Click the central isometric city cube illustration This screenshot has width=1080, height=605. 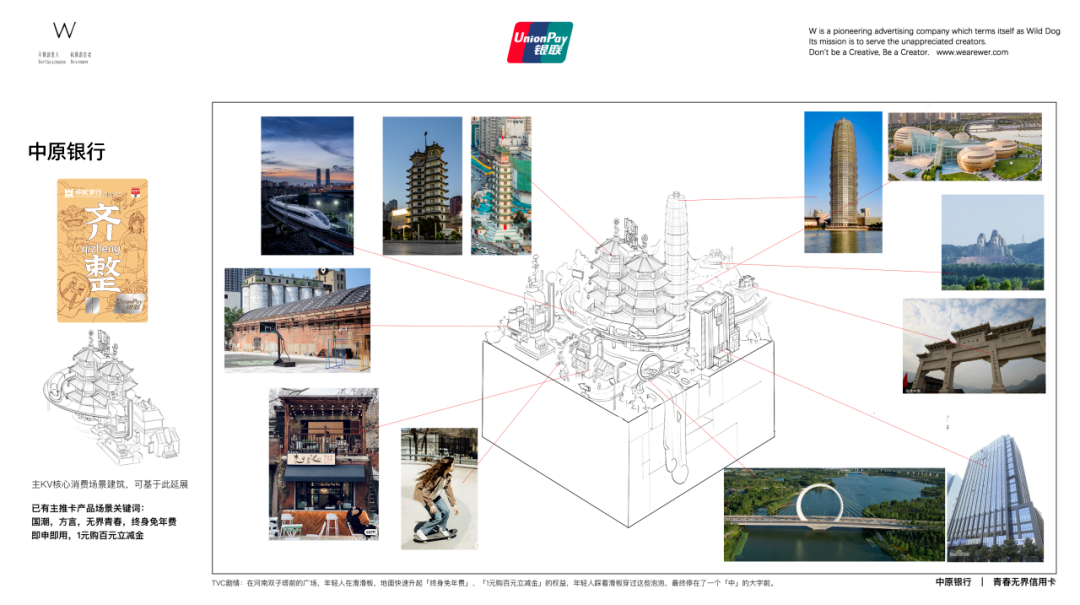(x=628, y=362)
